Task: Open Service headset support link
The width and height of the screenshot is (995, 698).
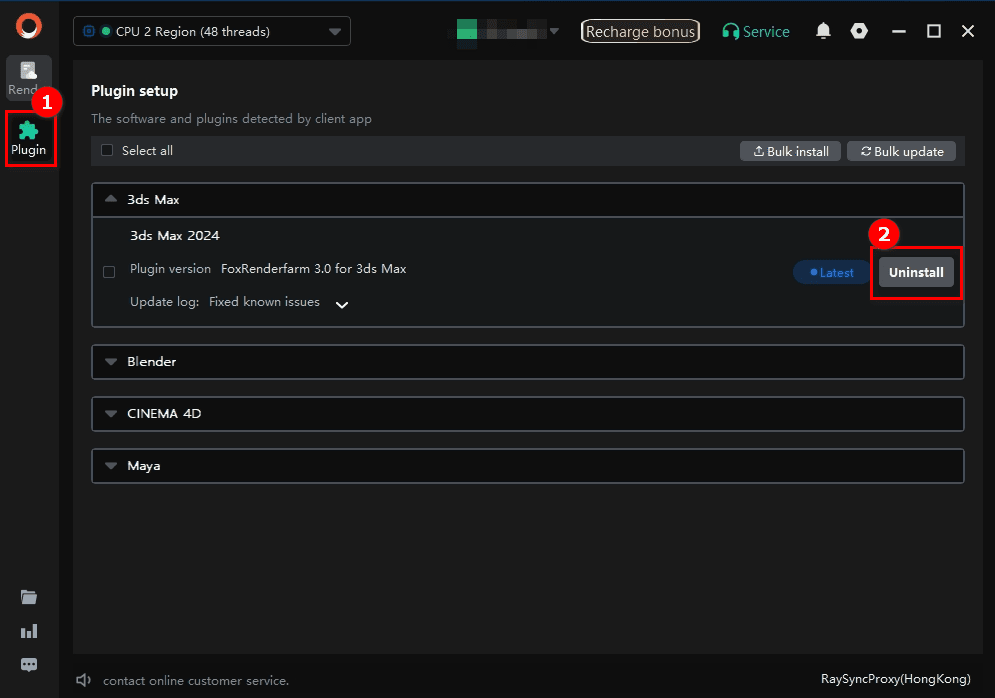Action: point(756,32)
